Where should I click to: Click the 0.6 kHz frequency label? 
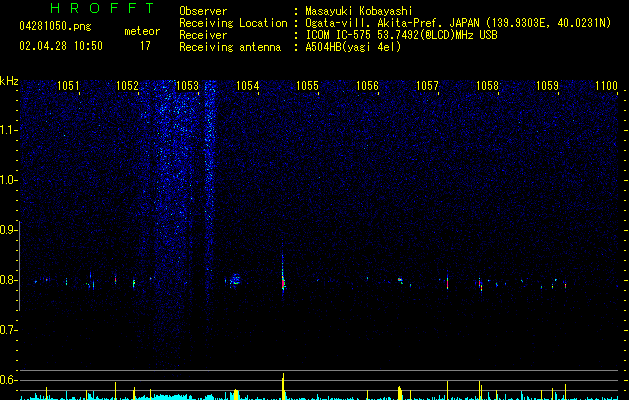point(8,380)
